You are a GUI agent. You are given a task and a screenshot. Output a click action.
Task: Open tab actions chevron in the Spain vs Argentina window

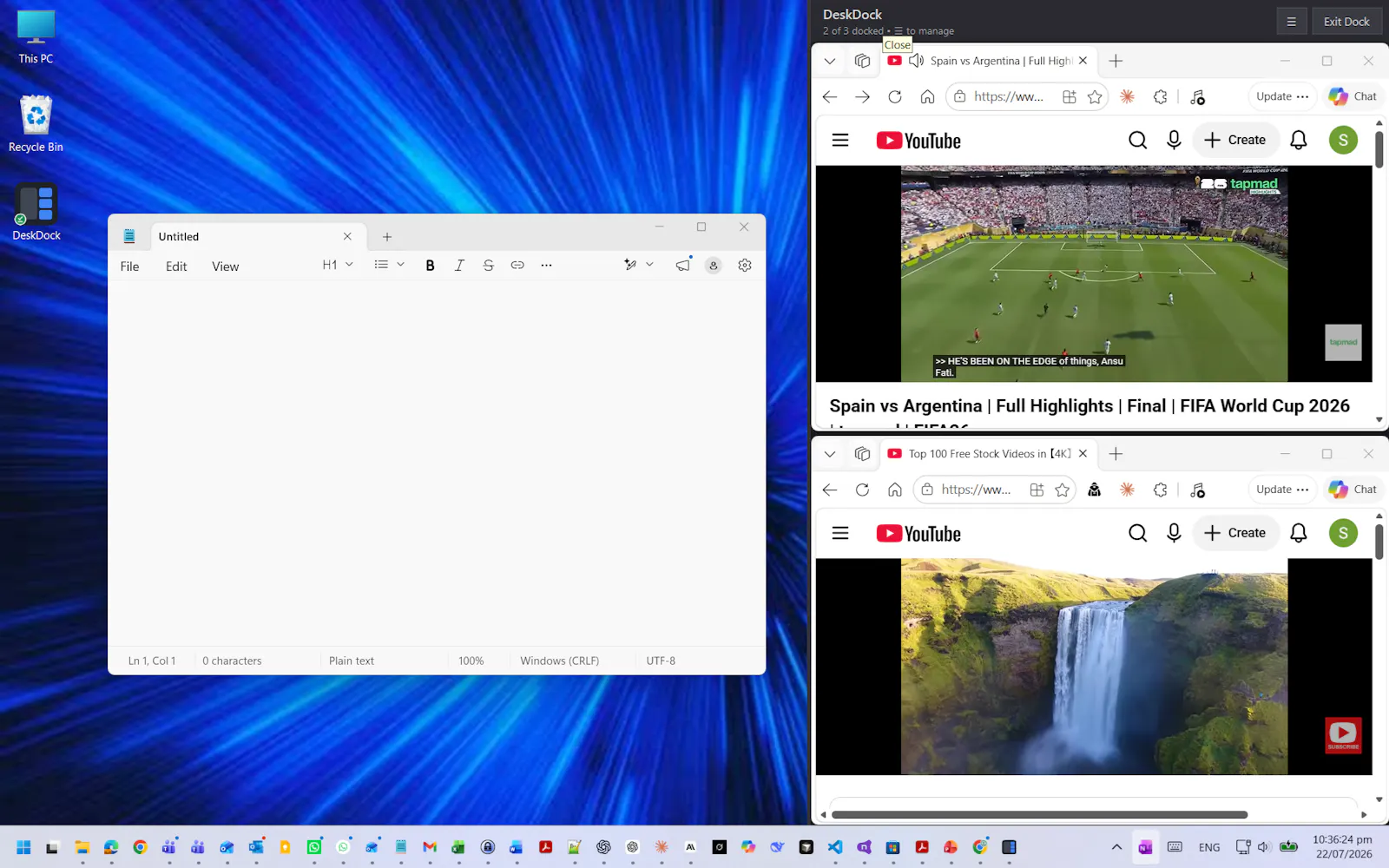point(830,61)
